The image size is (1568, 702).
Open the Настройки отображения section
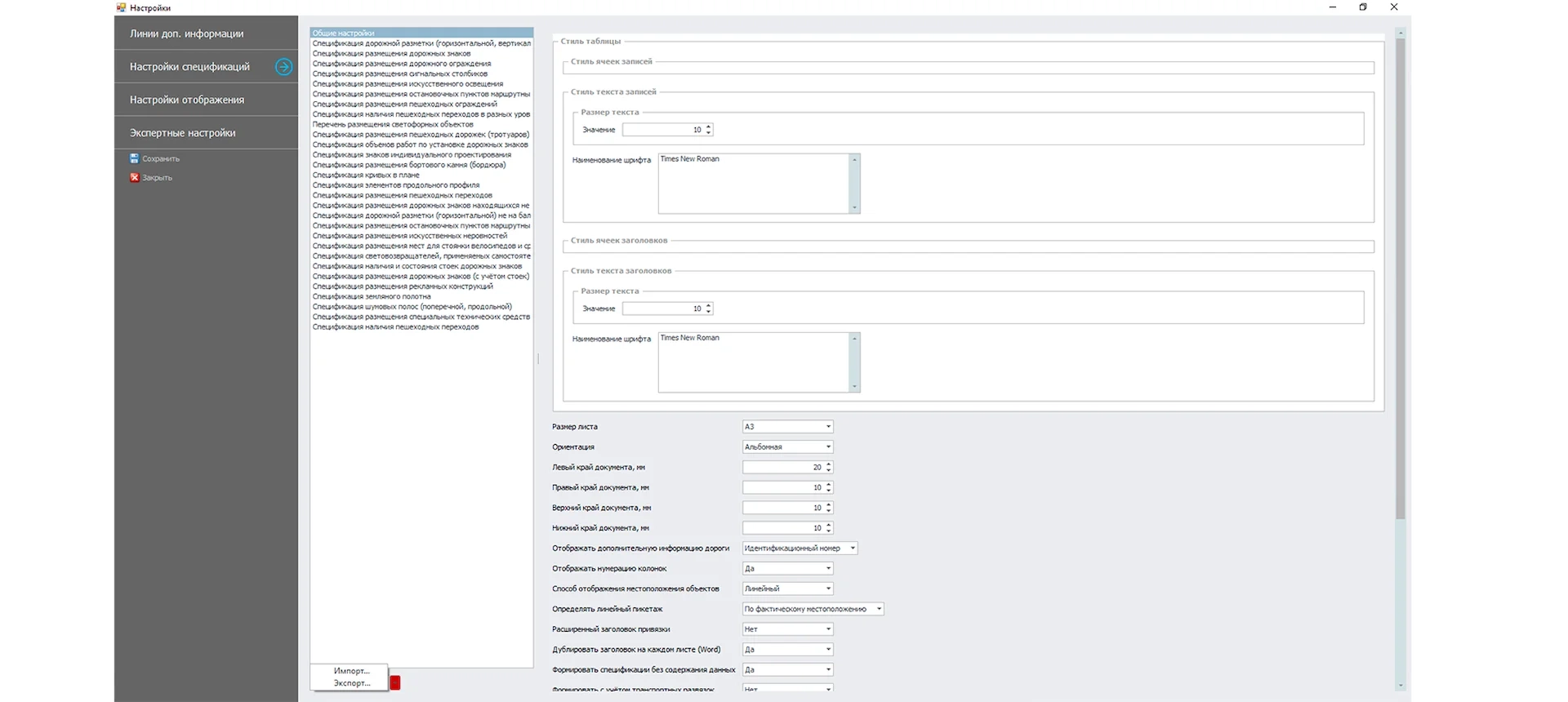pos(186,100)
